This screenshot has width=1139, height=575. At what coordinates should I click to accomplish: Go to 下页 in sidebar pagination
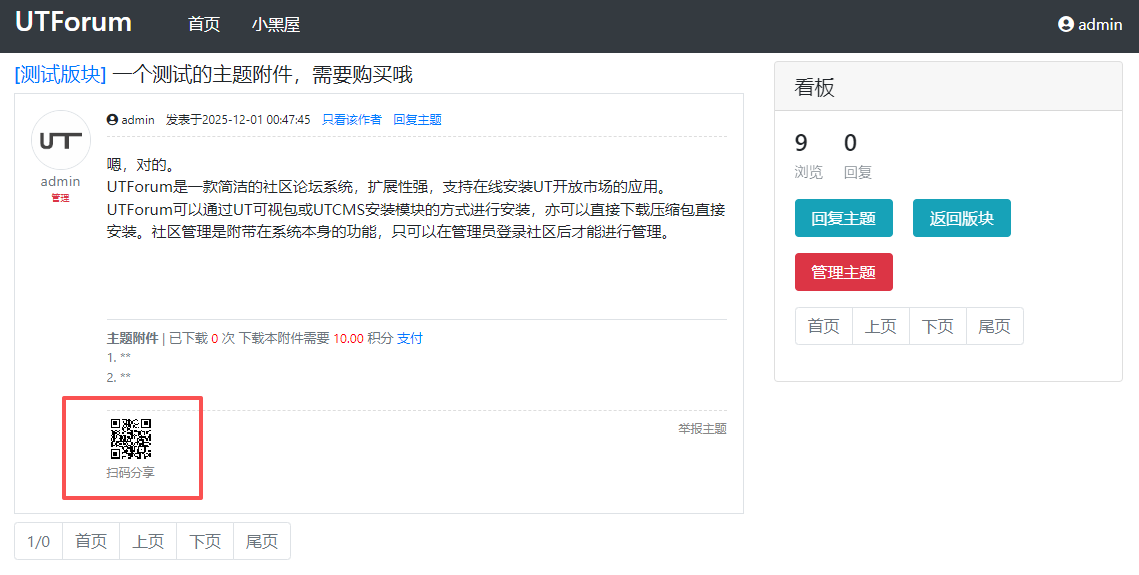coord(937,326)
